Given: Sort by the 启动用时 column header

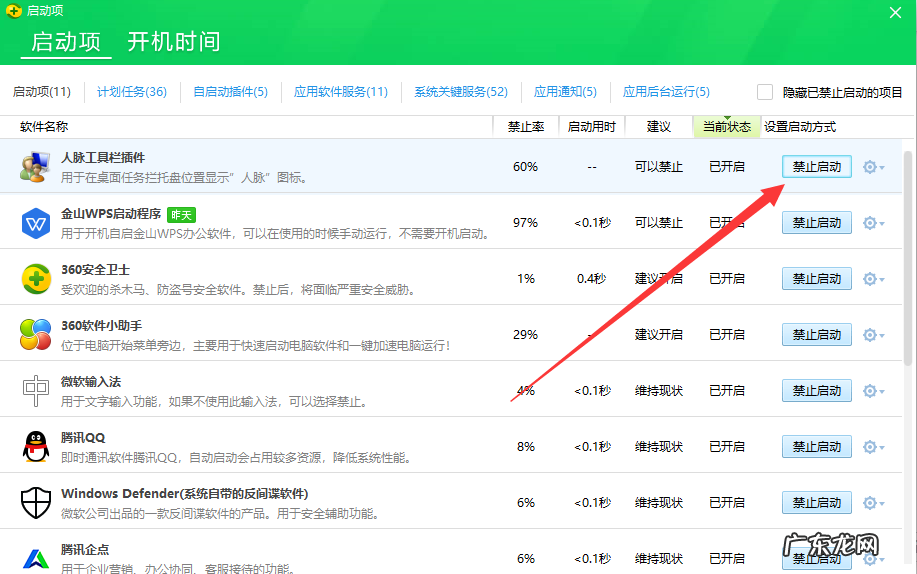Looking at the screenshot, I should [x=591, y=127].
